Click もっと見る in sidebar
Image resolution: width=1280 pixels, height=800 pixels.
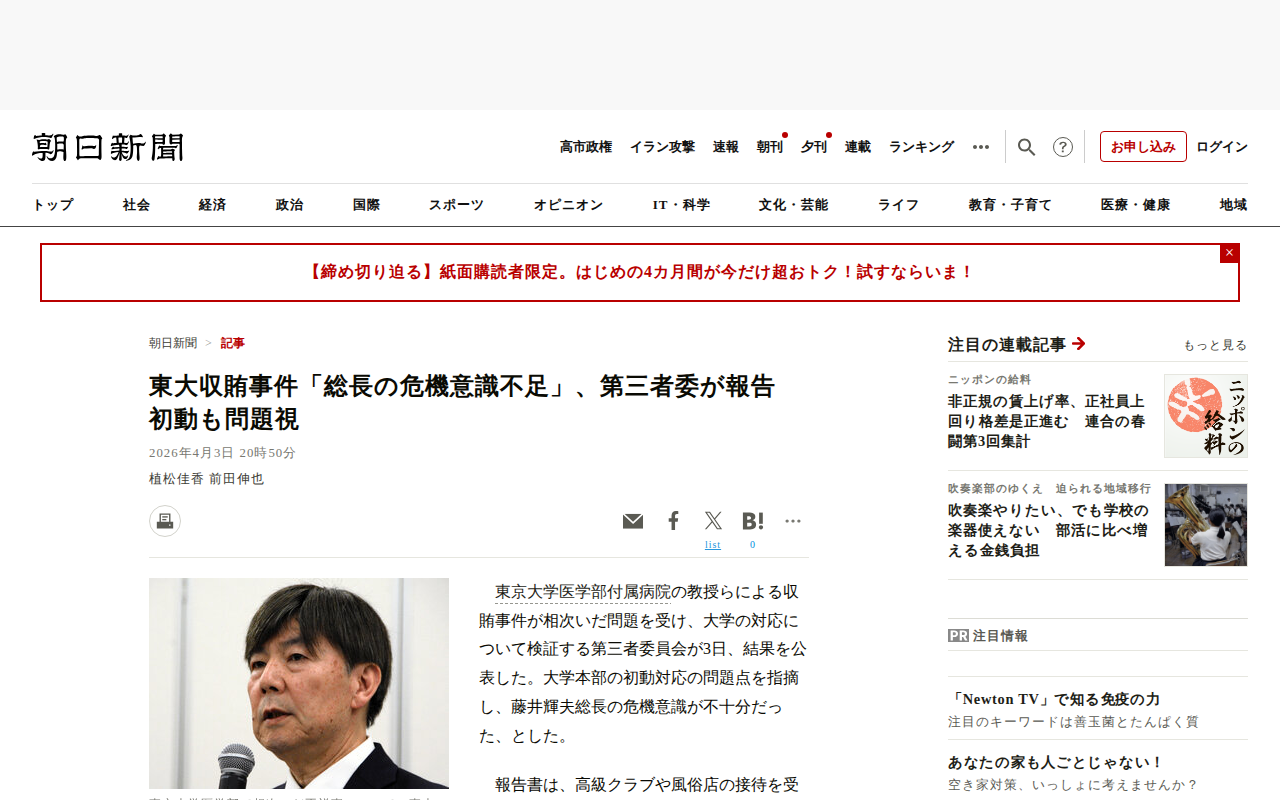[x=1215, y=345]
